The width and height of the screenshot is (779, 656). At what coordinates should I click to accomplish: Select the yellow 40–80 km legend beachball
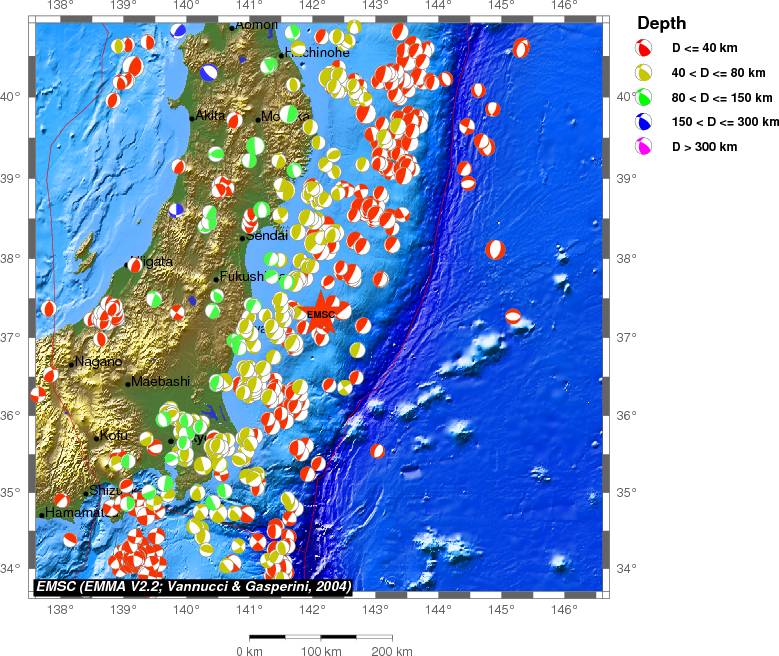tap(645, 73)
